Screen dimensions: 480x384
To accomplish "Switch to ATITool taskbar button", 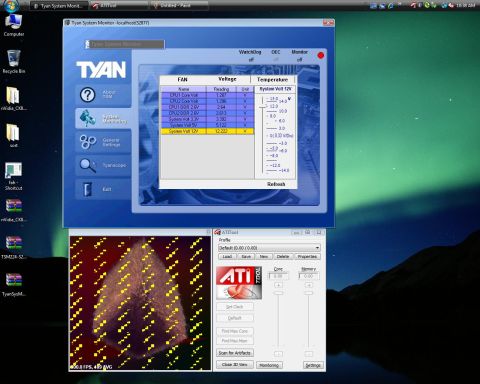I will 118,6.
